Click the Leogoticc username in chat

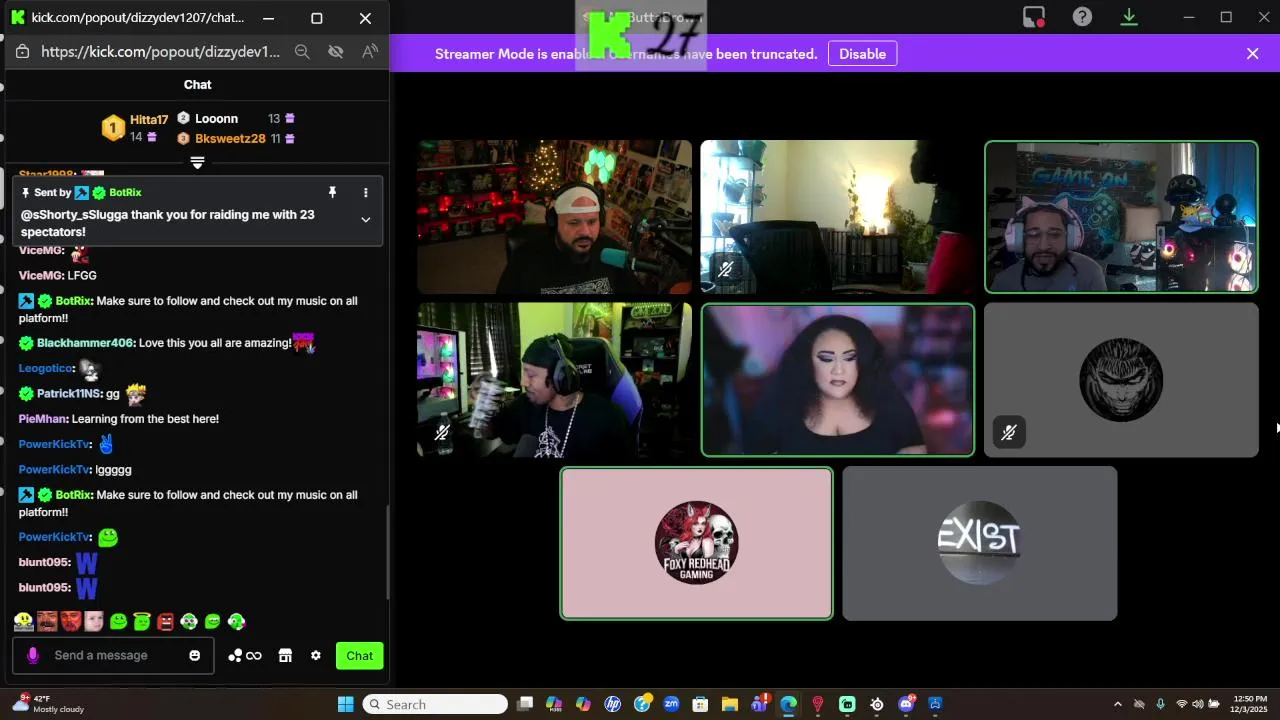coord(45,368)
